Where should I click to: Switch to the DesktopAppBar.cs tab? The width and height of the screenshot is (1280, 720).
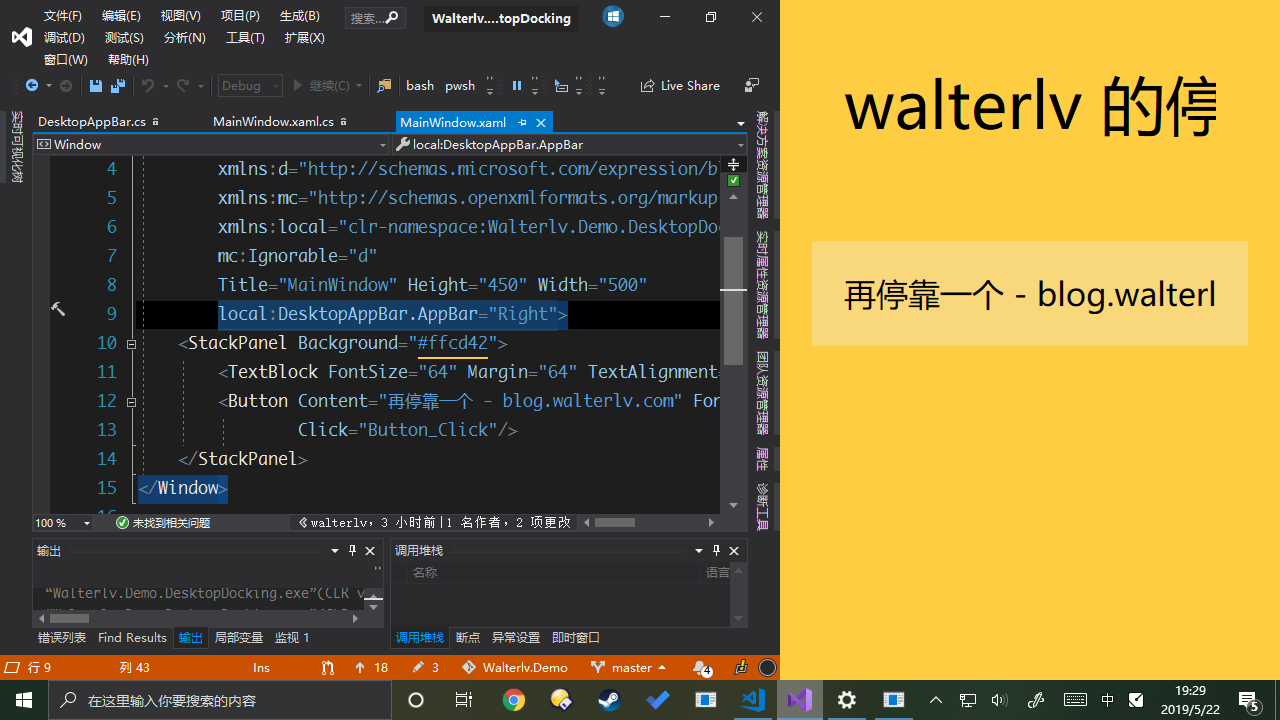(x=92, y=122)
